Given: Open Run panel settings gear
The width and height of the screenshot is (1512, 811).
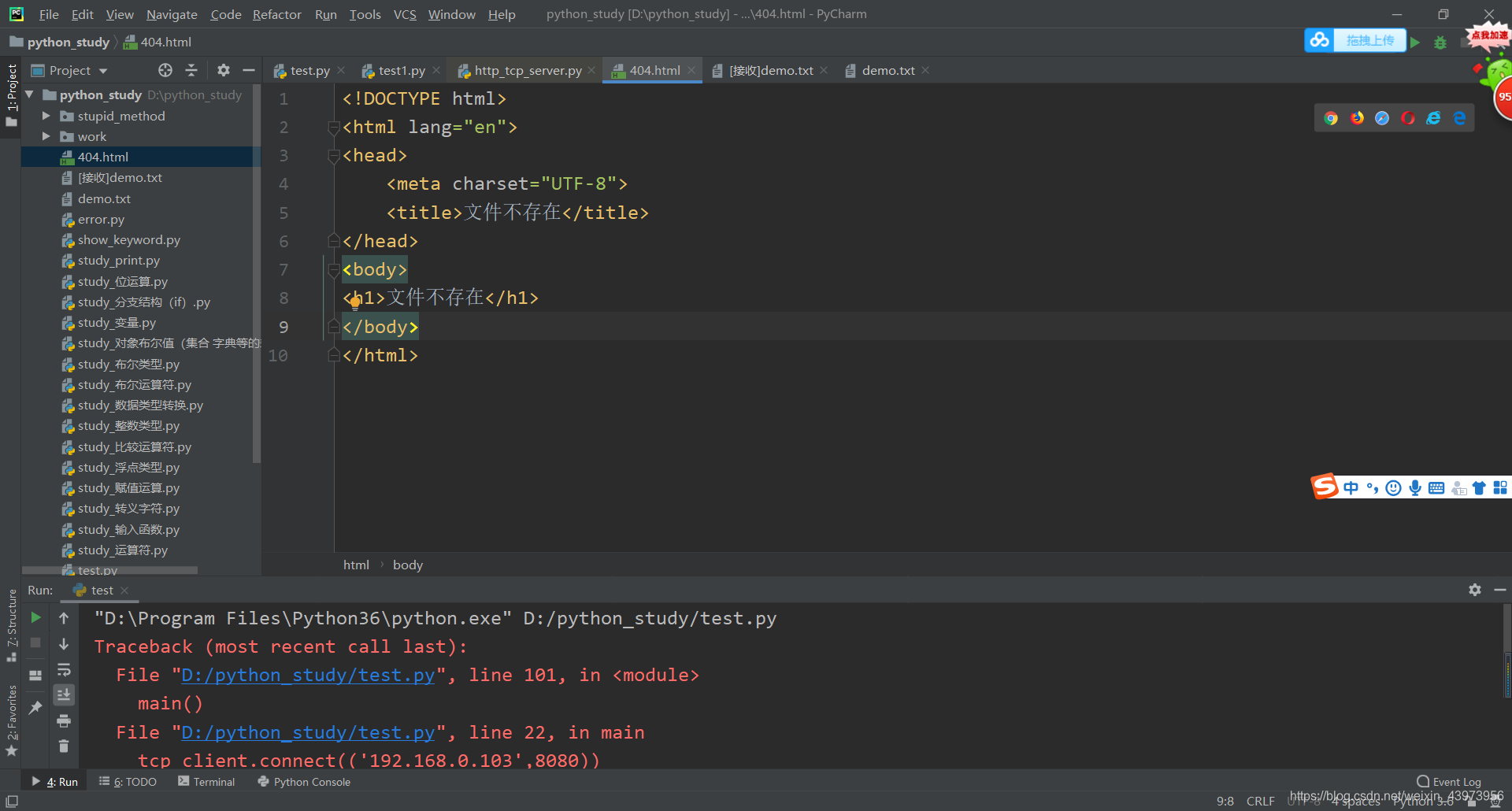Looking at the screenshot, I should click(x=1475, y=590).
